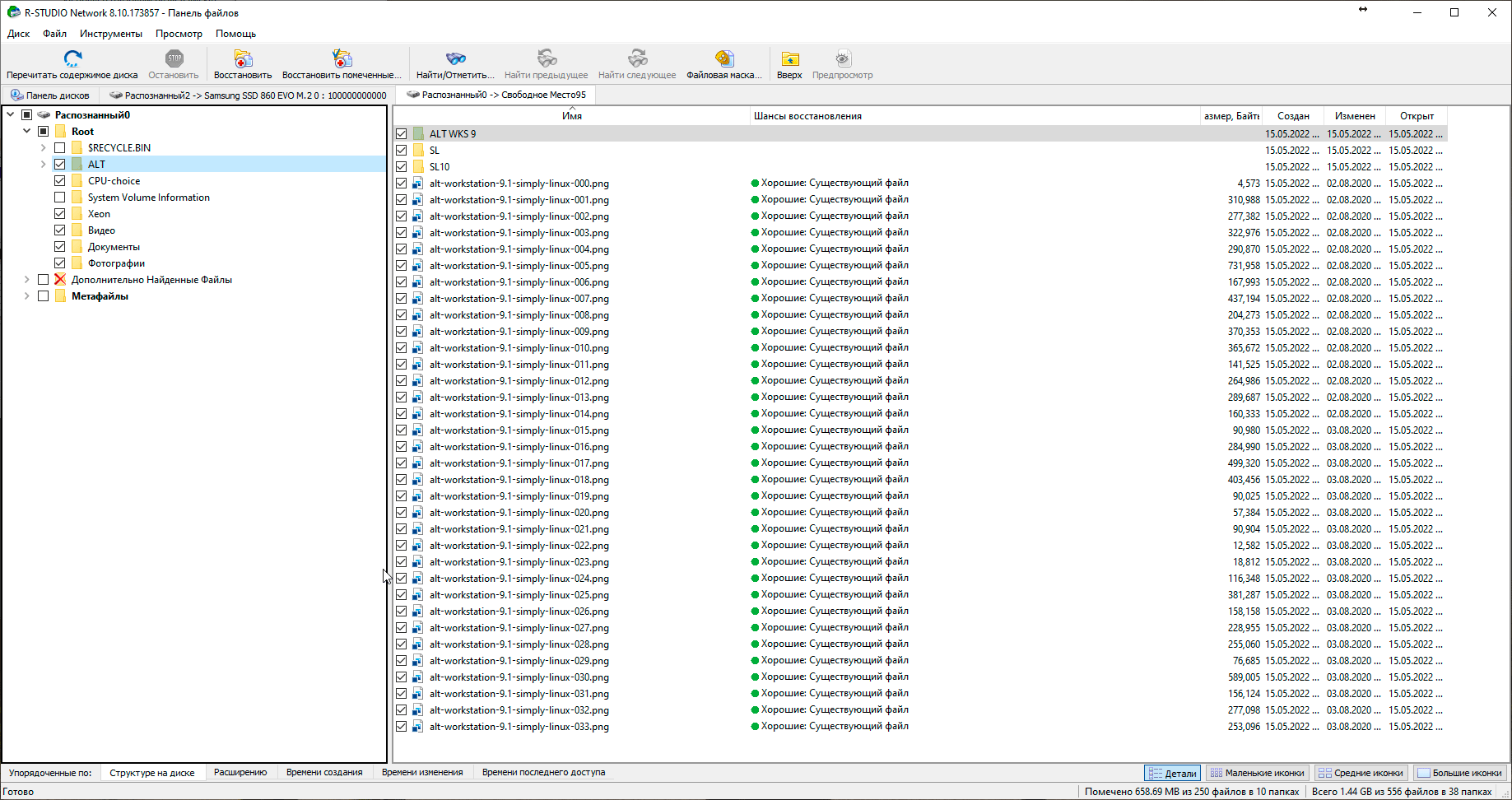
Task: Expand the Метафайлы tree node
Action: [27, 296]
